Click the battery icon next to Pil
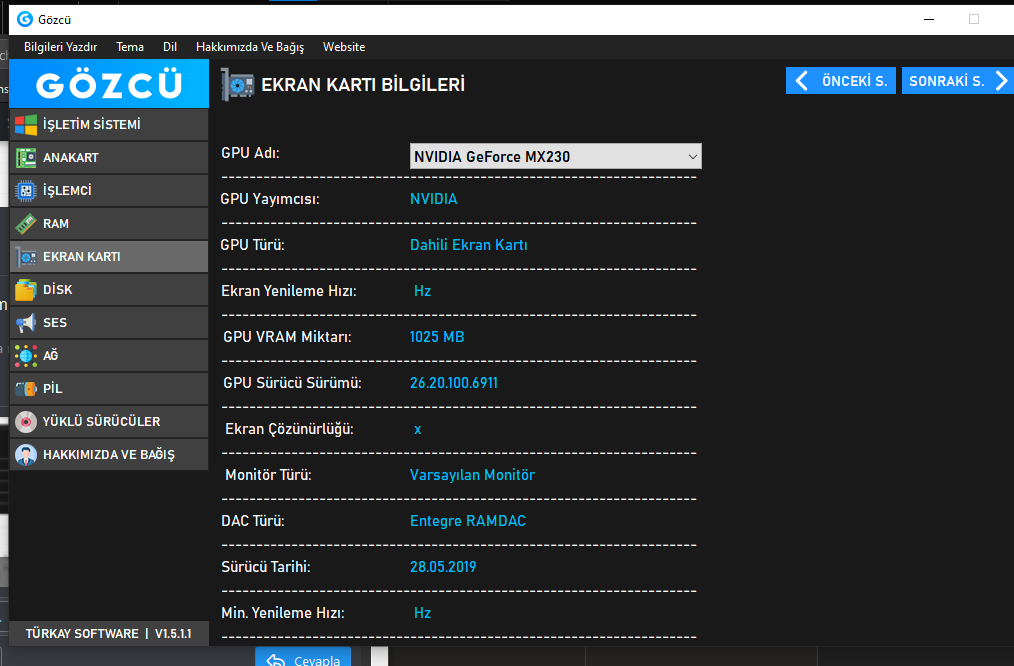Viewport: 1014px width, 666px height. (26, 389)
